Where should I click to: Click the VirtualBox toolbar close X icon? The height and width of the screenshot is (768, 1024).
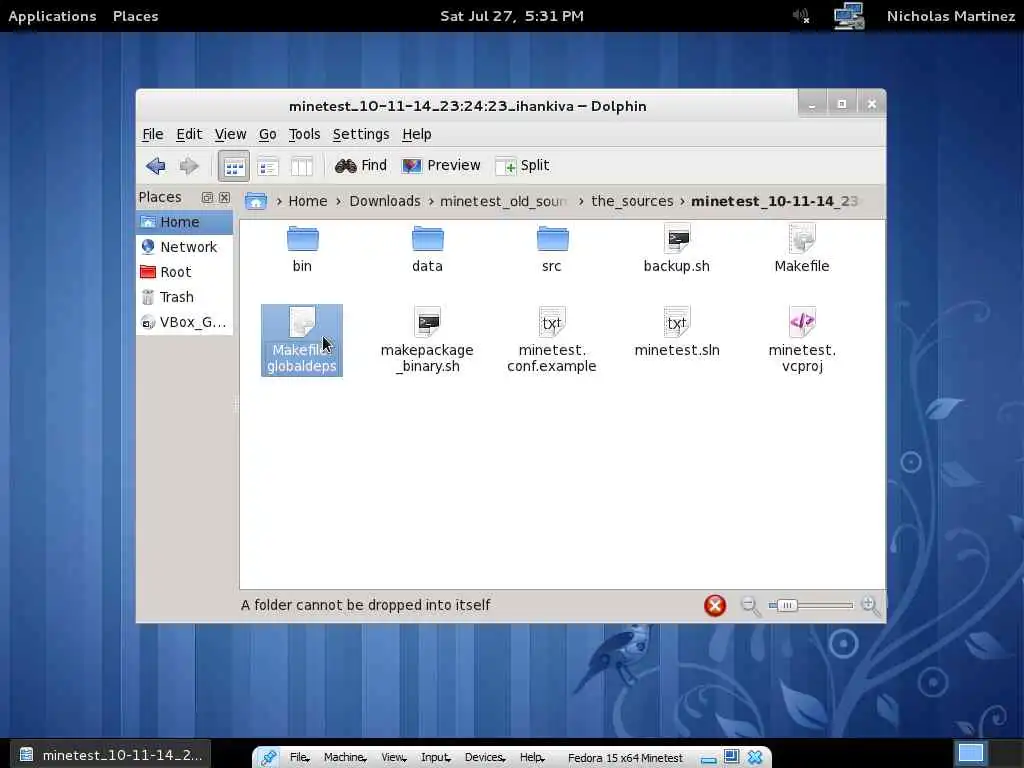pyautogui.click(x=755, y=758)
